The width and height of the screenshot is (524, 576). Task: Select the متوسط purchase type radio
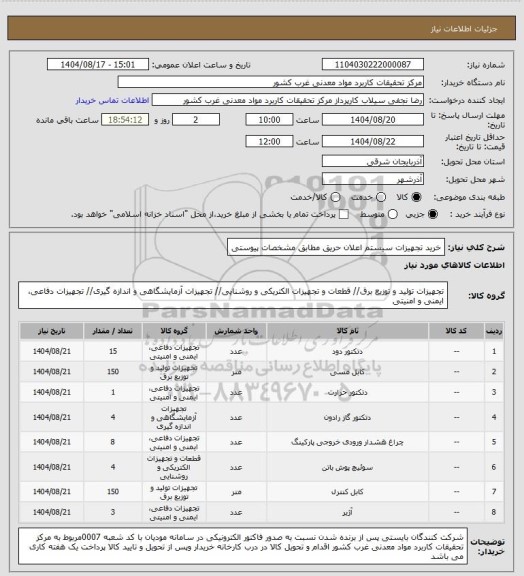(x=393, y=214)
